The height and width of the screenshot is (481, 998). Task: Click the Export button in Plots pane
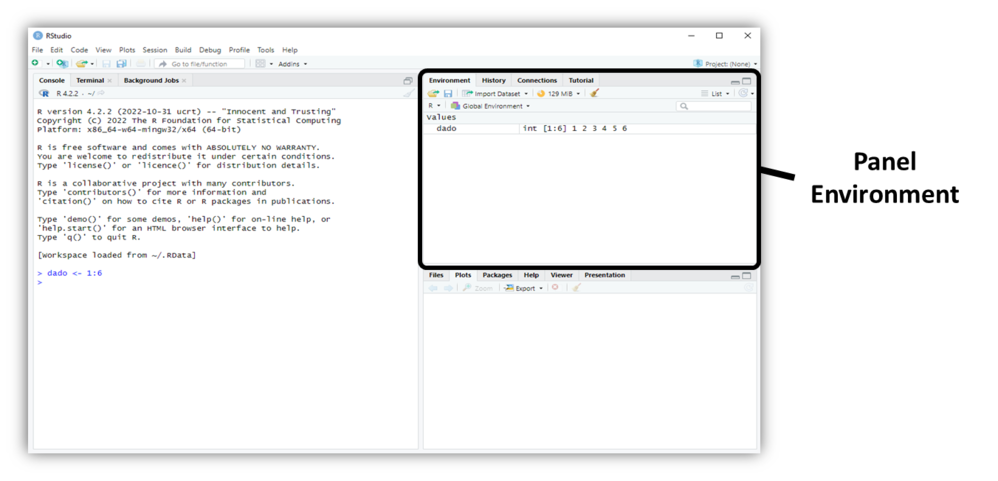[x=524, y=288]
